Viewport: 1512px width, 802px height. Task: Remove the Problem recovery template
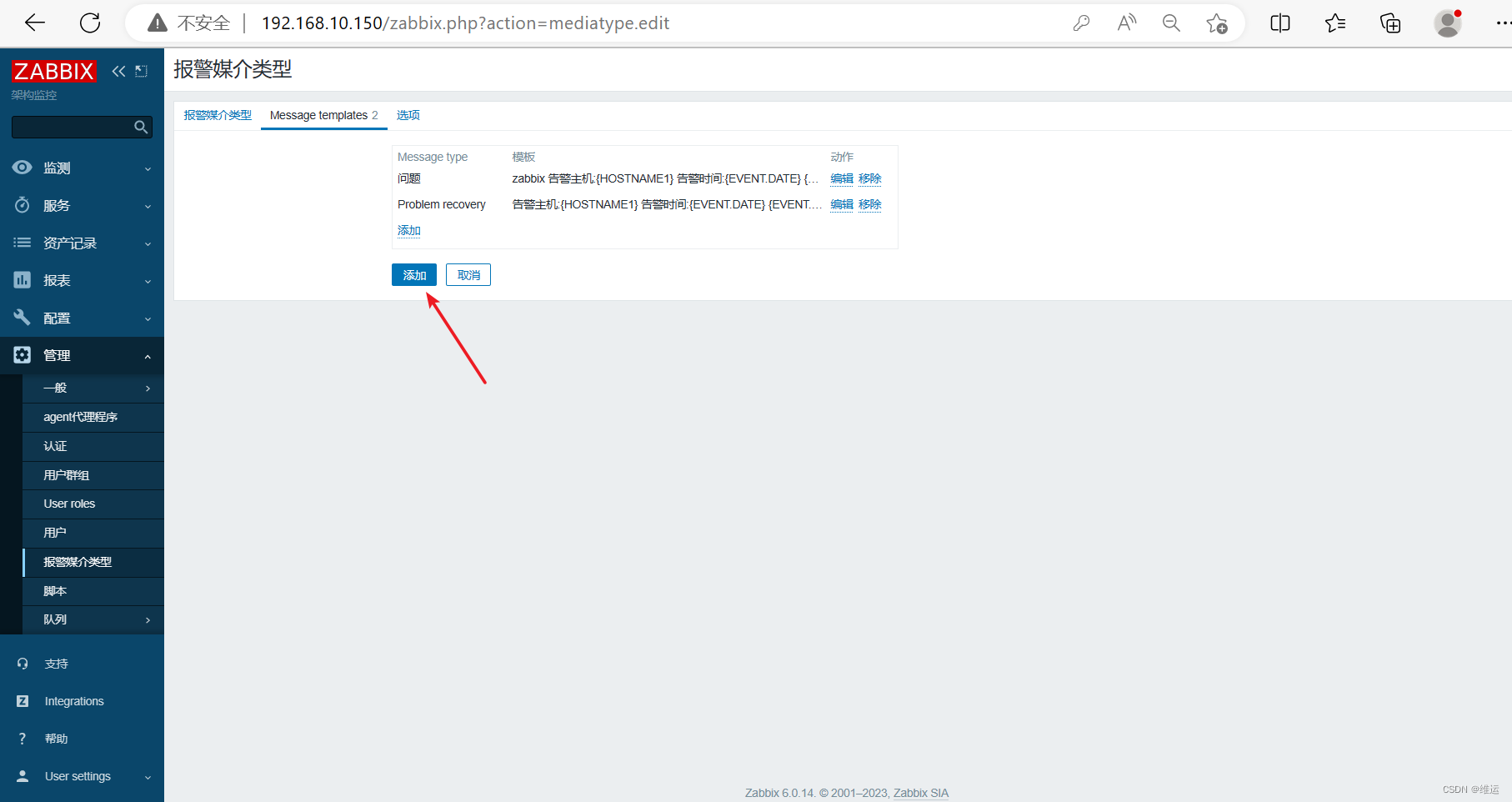870,204
